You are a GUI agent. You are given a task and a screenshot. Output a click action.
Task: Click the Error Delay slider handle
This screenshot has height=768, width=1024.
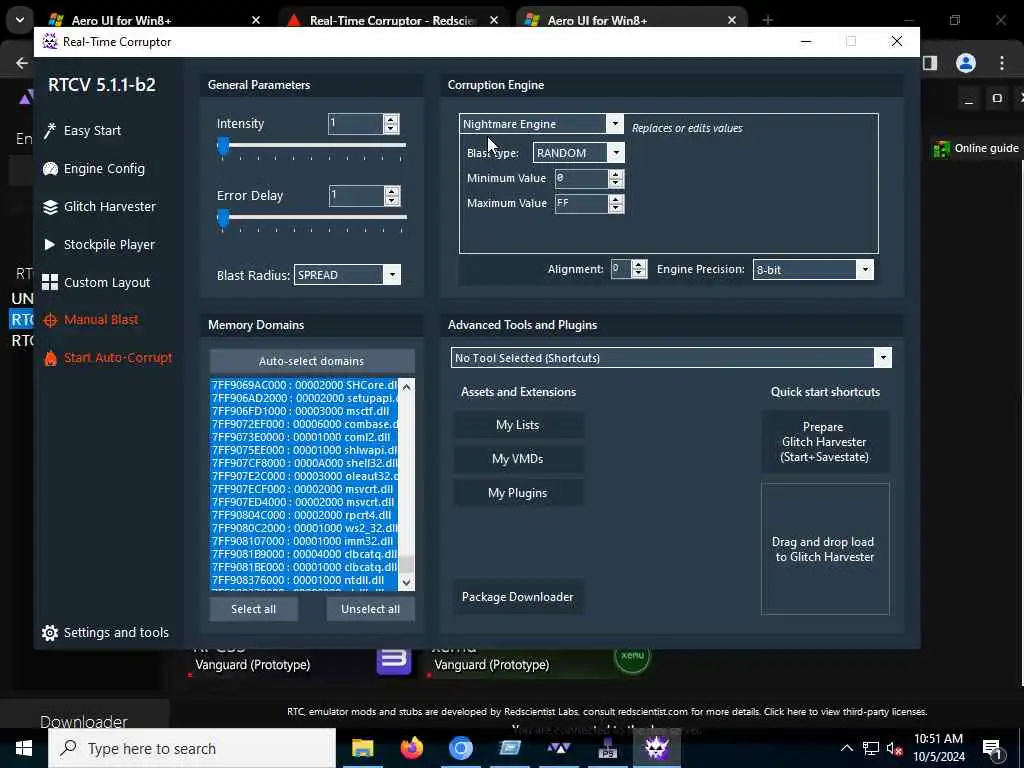pos(223,219)
